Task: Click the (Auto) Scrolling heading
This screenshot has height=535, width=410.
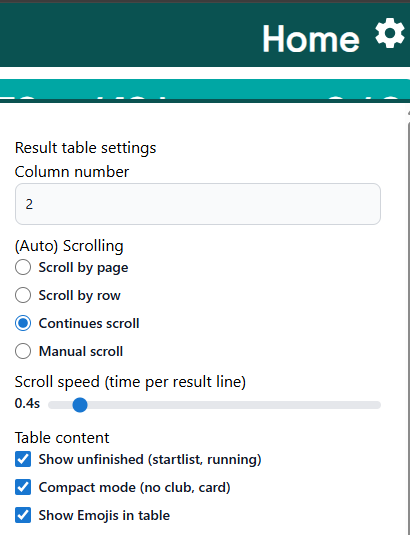Action: pyautogui.click(x=69, y=246)
